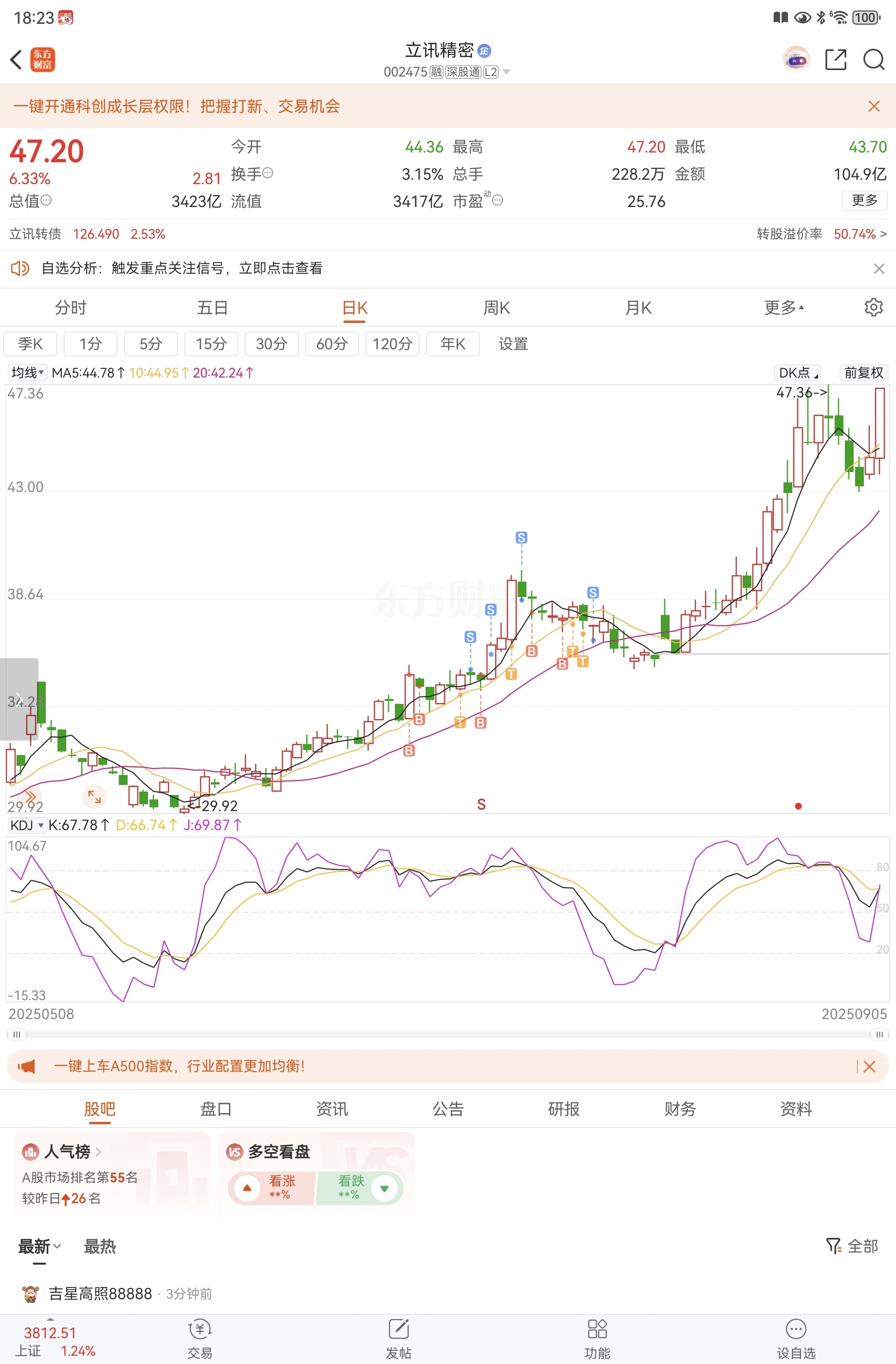
Task: Select 60分 period option
Action: click(332, 344)
